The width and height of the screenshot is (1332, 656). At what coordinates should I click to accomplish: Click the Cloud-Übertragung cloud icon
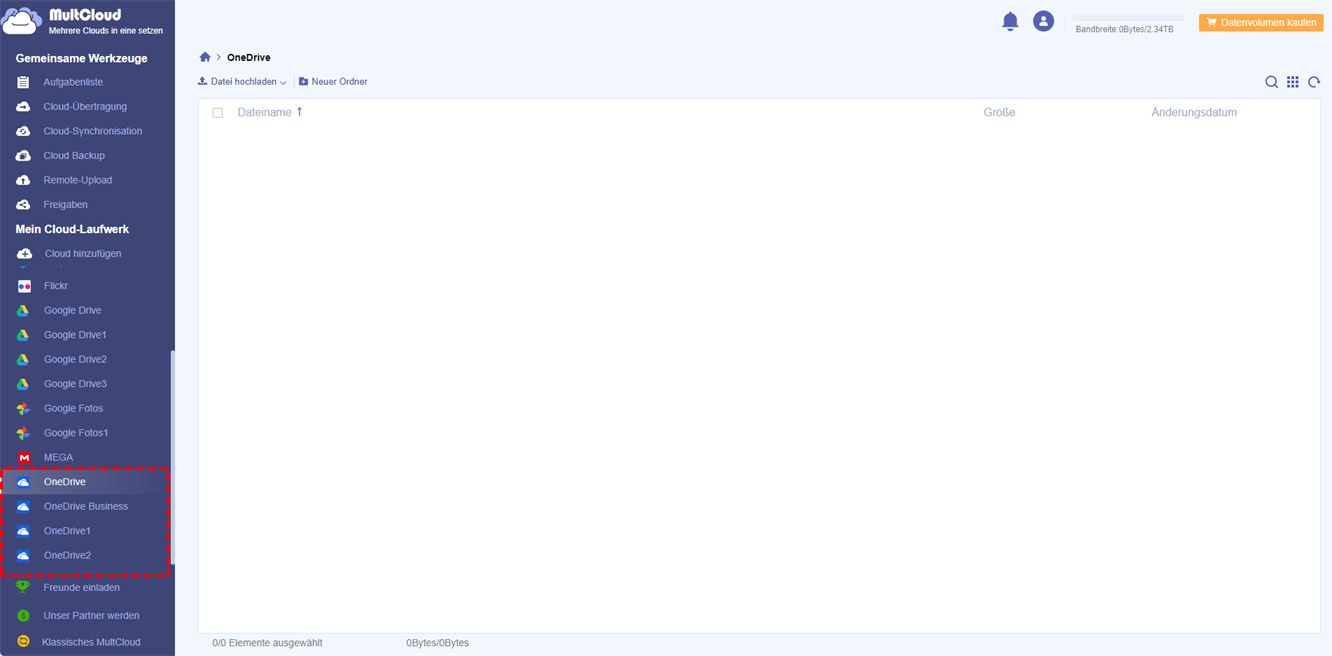pyautogui.click(x=23, y=106)
